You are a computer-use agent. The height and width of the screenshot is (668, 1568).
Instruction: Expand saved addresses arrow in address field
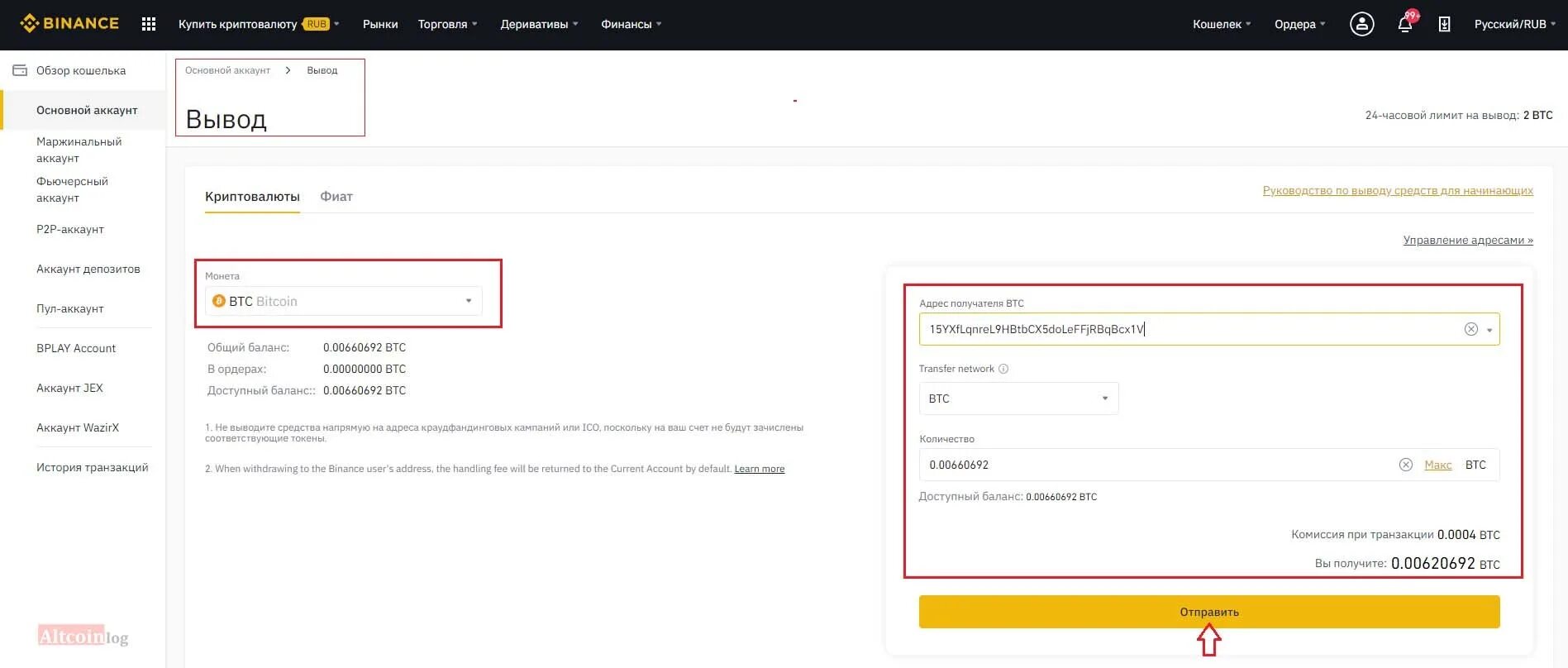(1489, 330)
